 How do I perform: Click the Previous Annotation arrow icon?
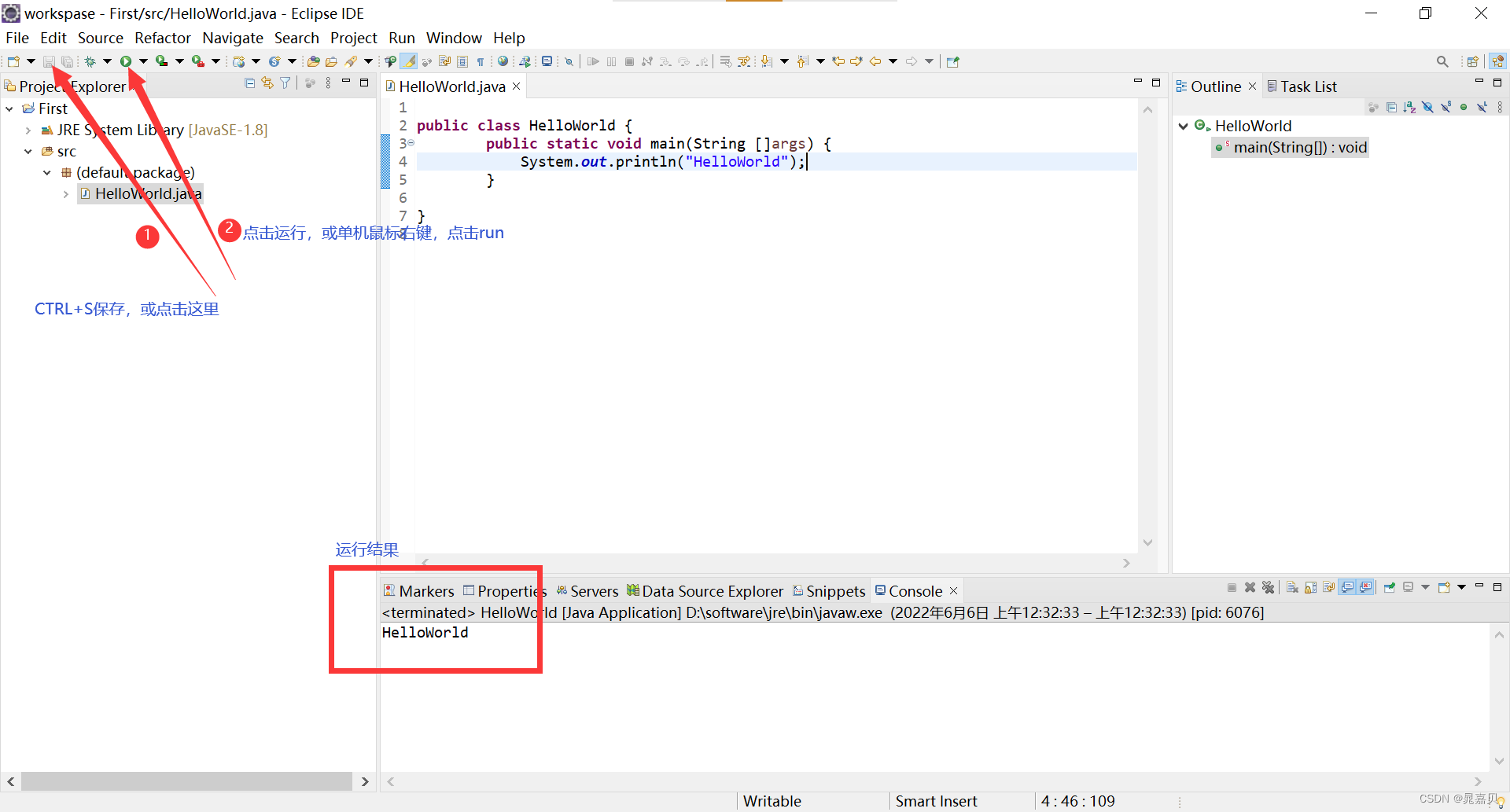(x=802, y=61)
